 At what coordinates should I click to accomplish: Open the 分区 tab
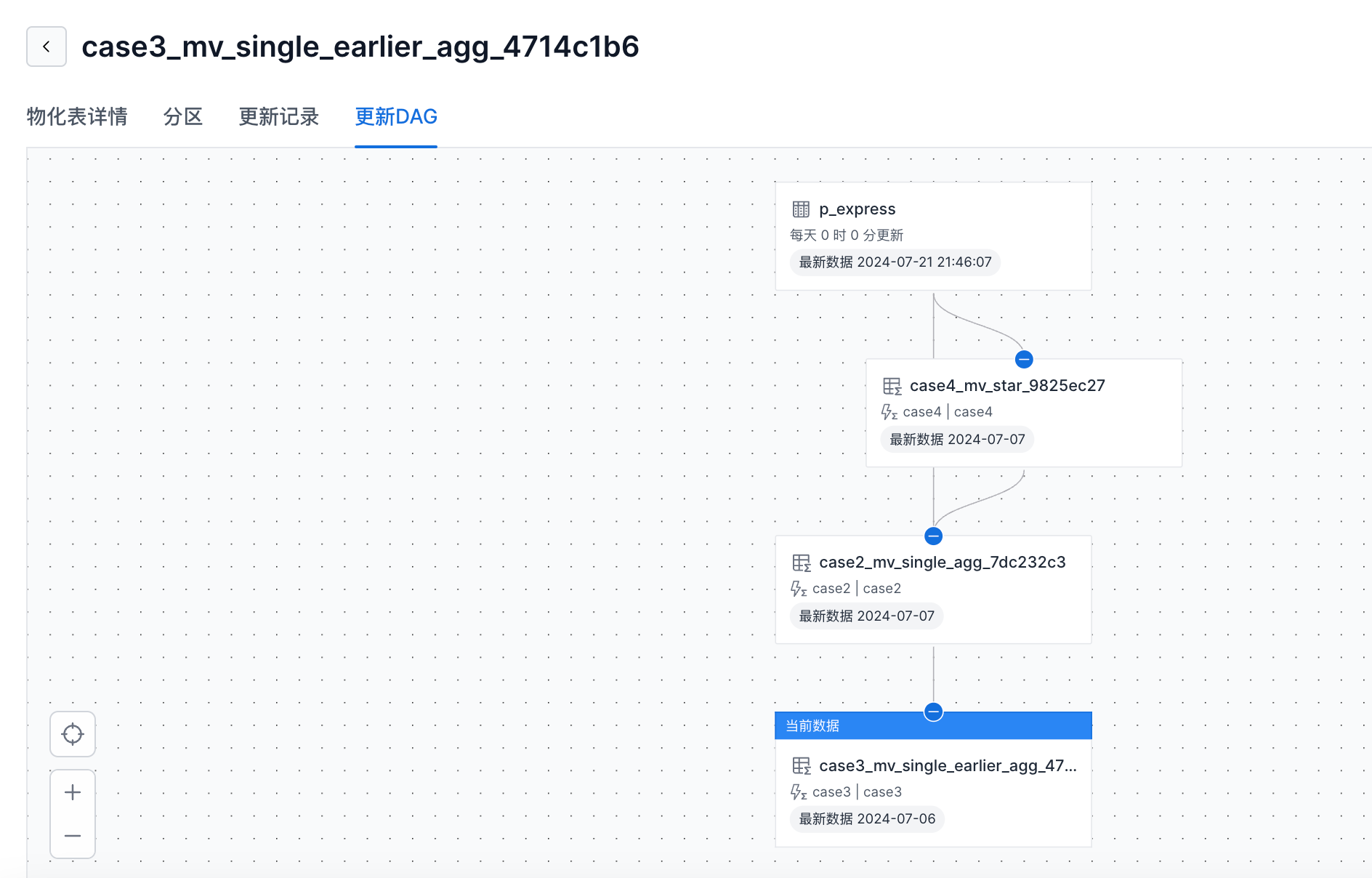(183, 116)
